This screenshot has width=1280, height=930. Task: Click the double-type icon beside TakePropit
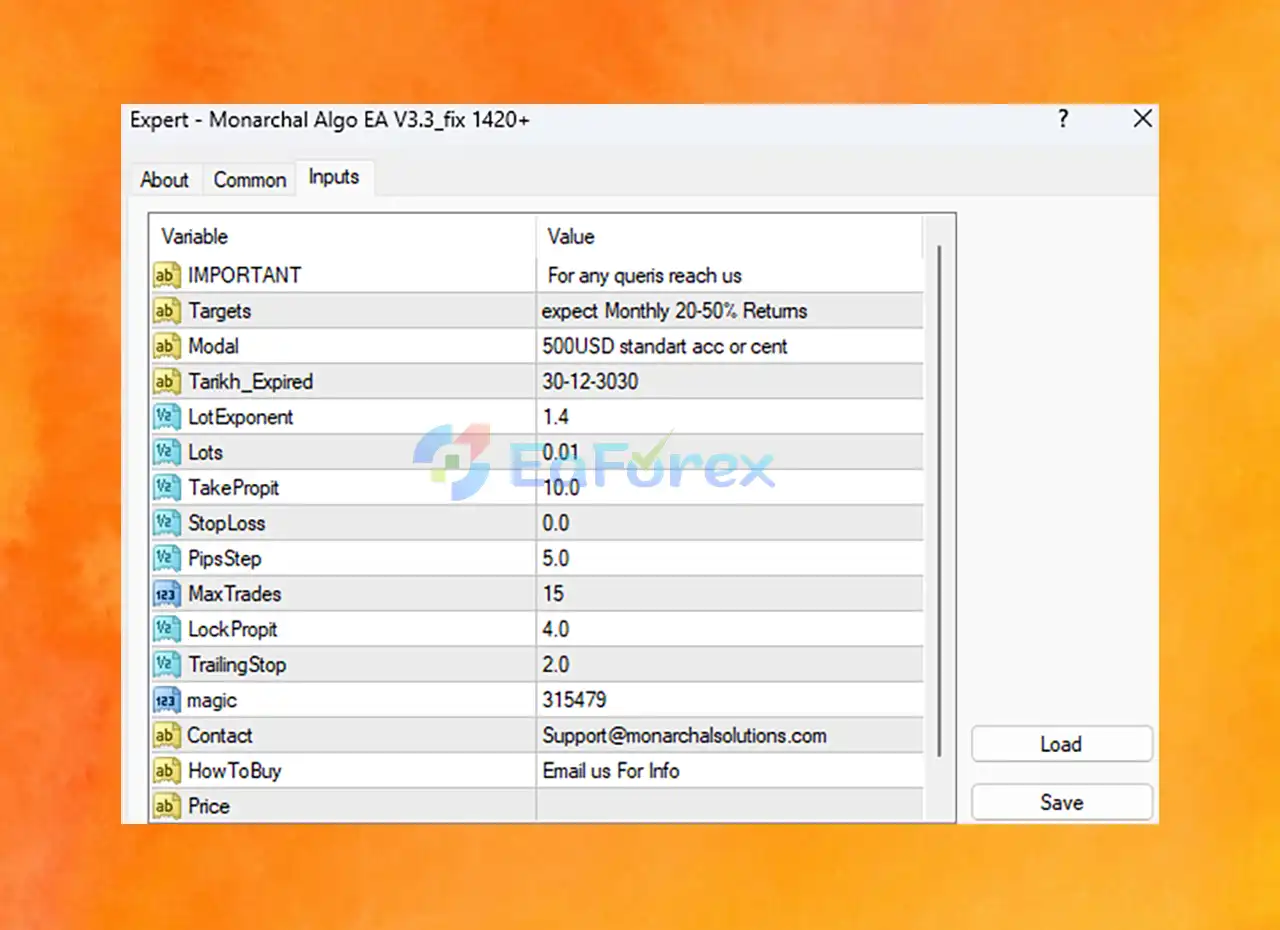166,488
